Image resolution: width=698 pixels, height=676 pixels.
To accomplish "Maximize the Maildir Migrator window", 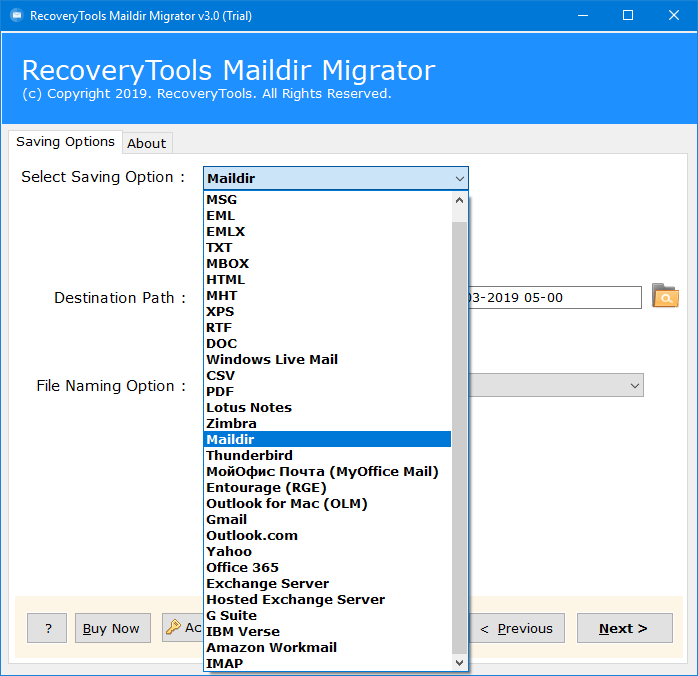I will (x=628, y=16).
